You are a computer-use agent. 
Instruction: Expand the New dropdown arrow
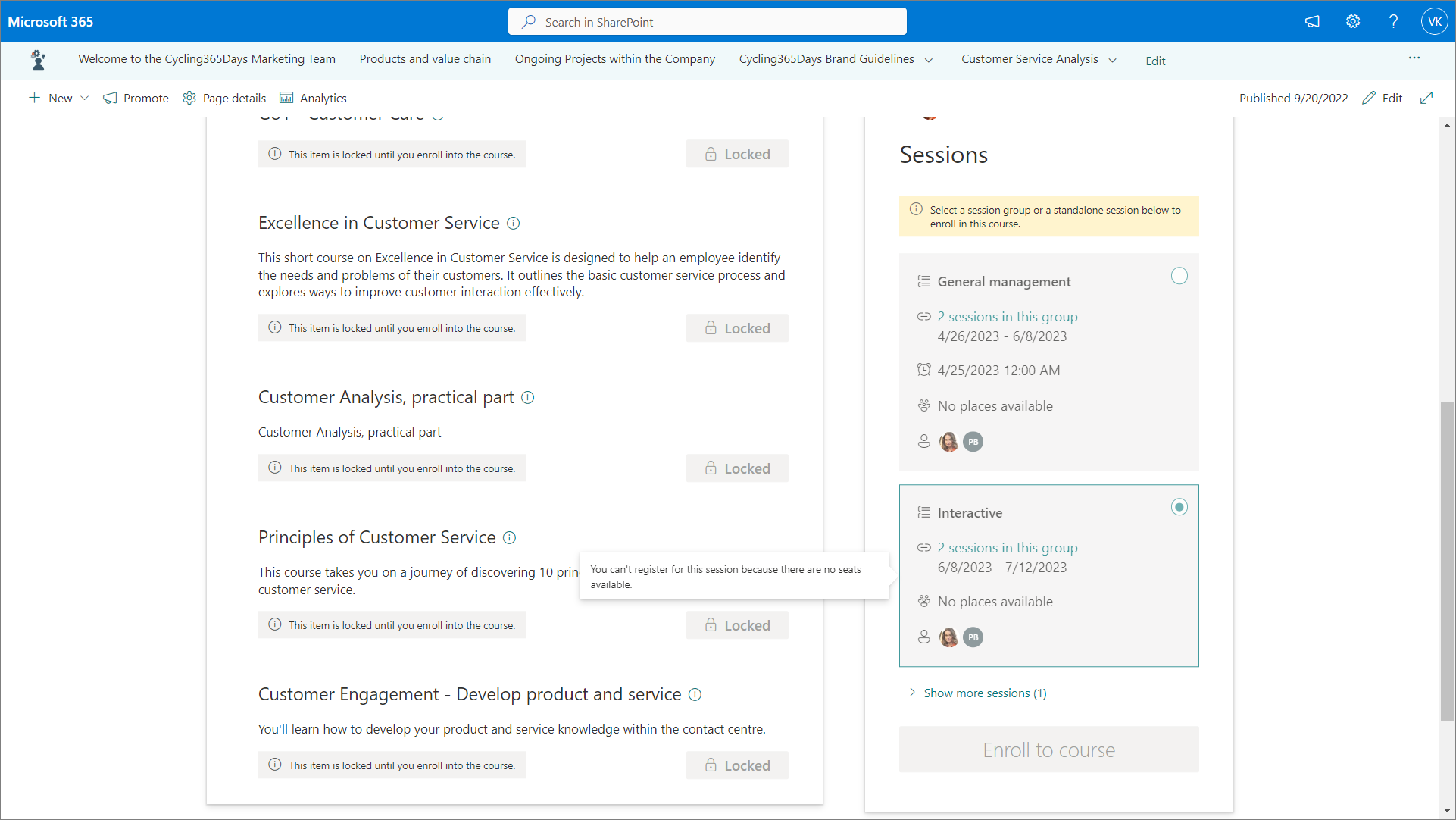point(85,98)
